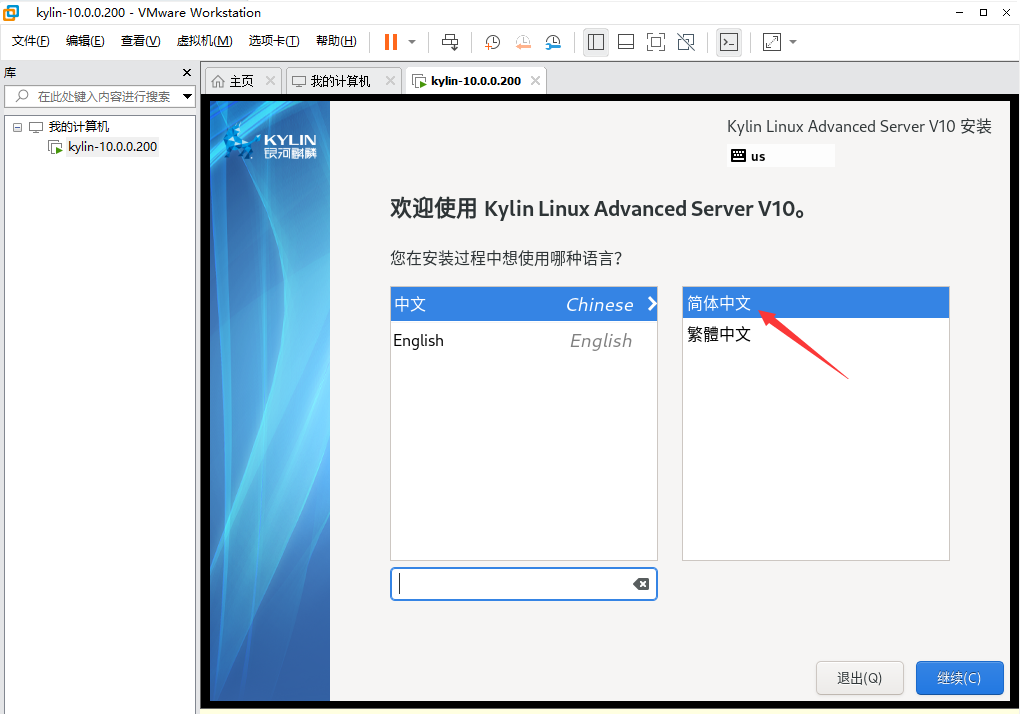Close the kylin-10.0.0.200 tab
The height and width of the screenshot is (714, 1020).
535,81
